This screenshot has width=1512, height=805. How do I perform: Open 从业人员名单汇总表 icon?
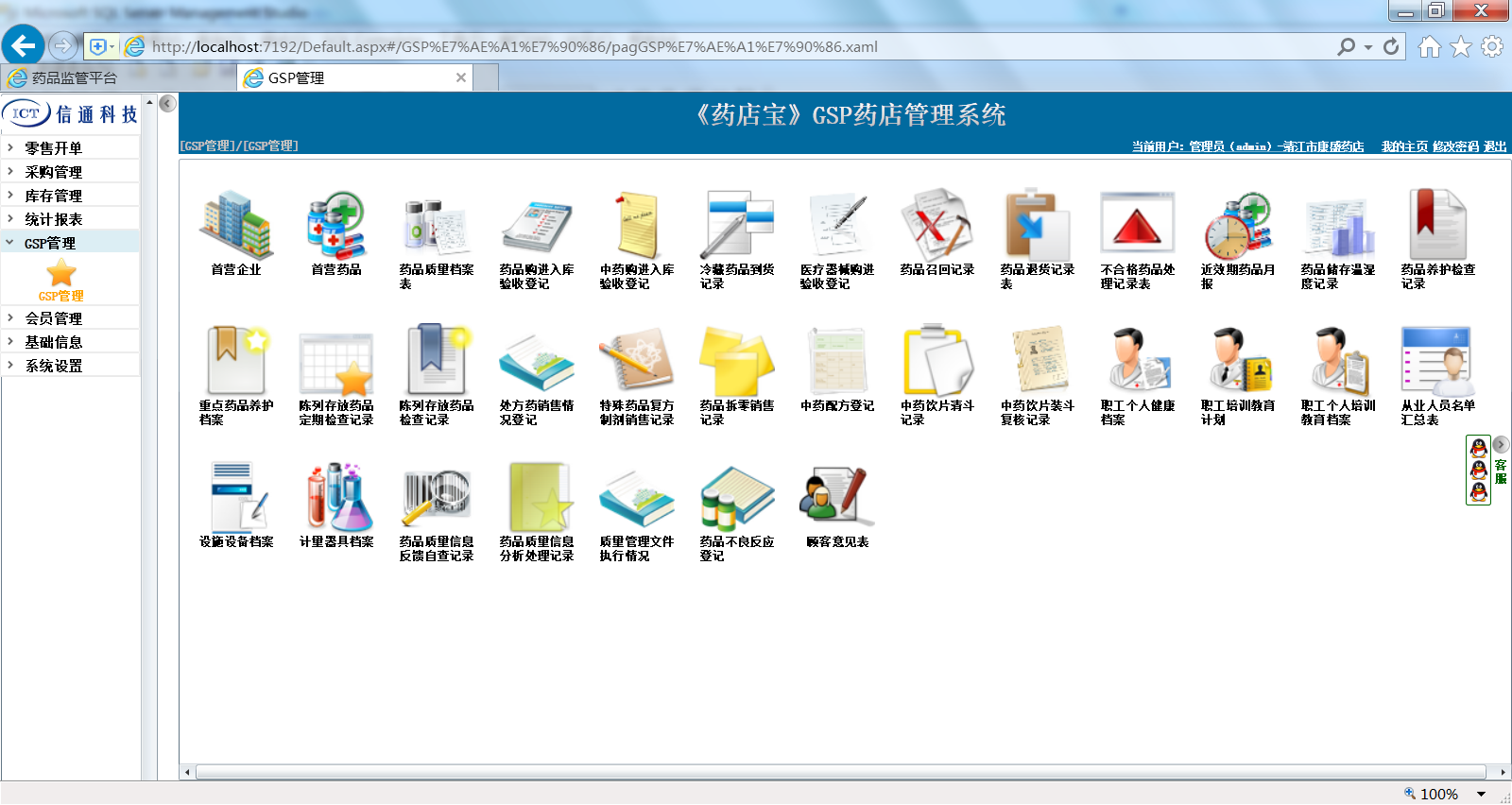tap(1438, 361)
